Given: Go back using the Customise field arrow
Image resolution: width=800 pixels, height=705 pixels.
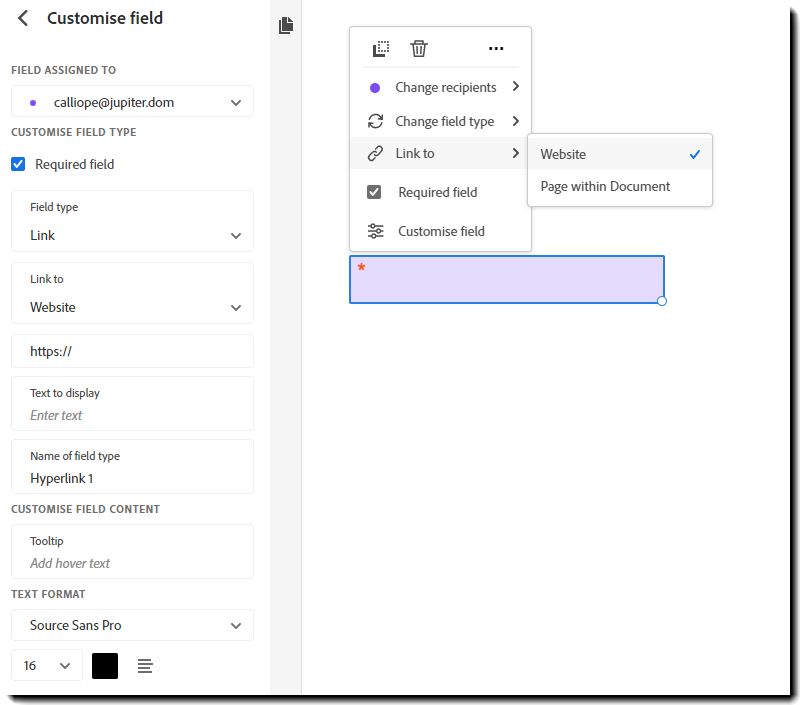Looking at the screenshot, I should pos(23,18).
